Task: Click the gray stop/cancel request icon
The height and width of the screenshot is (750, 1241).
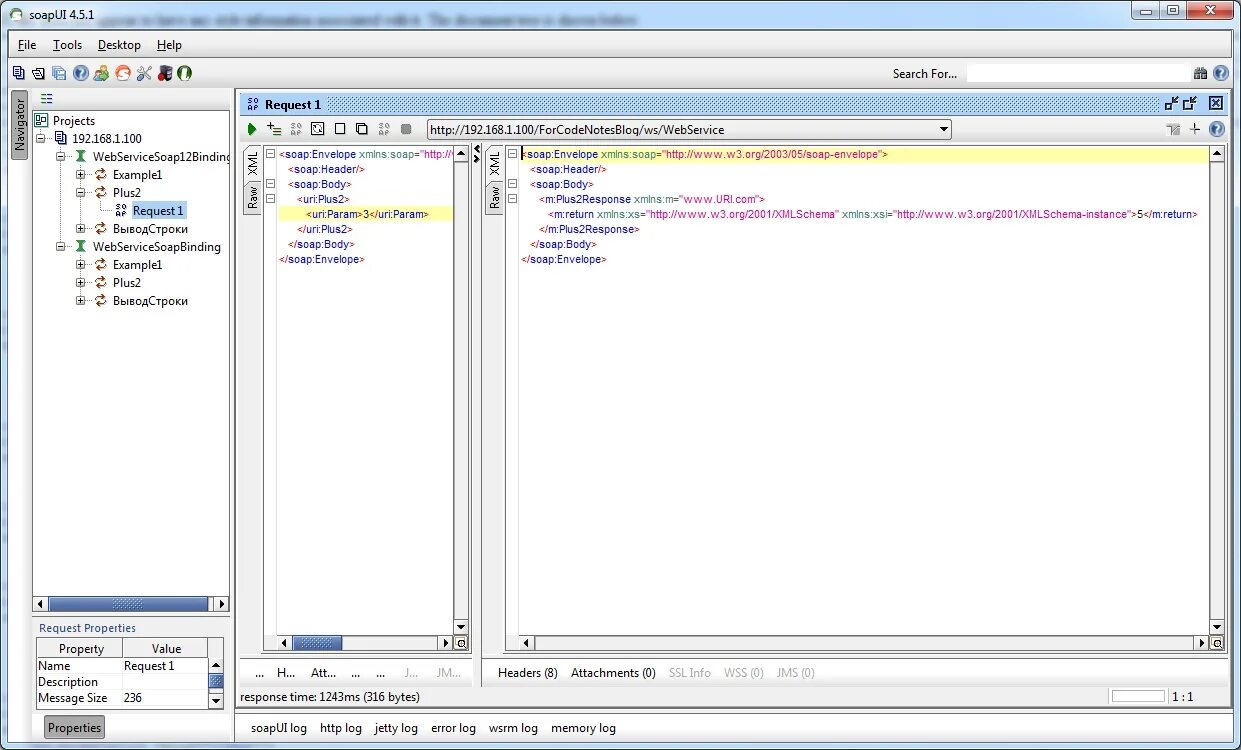Action: point(406,129)
